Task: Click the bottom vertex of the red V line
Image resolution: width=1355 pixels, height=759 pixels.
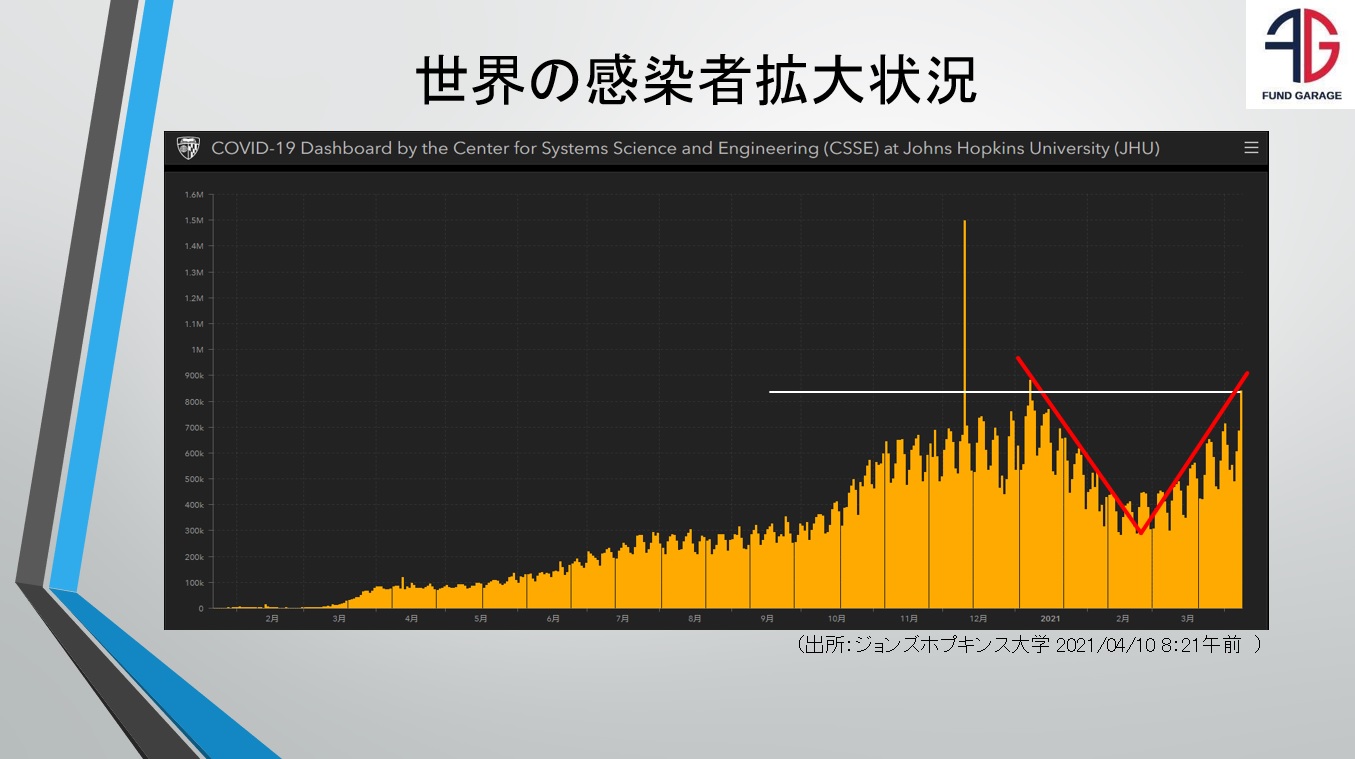Action: (x=1140, y=533)
